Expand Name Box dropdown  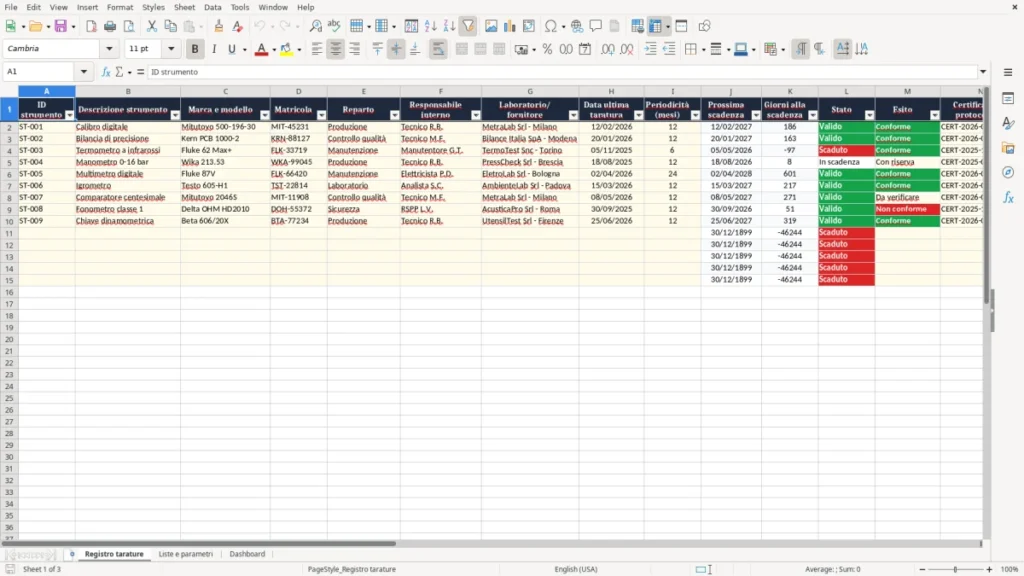tap(84, 72)
